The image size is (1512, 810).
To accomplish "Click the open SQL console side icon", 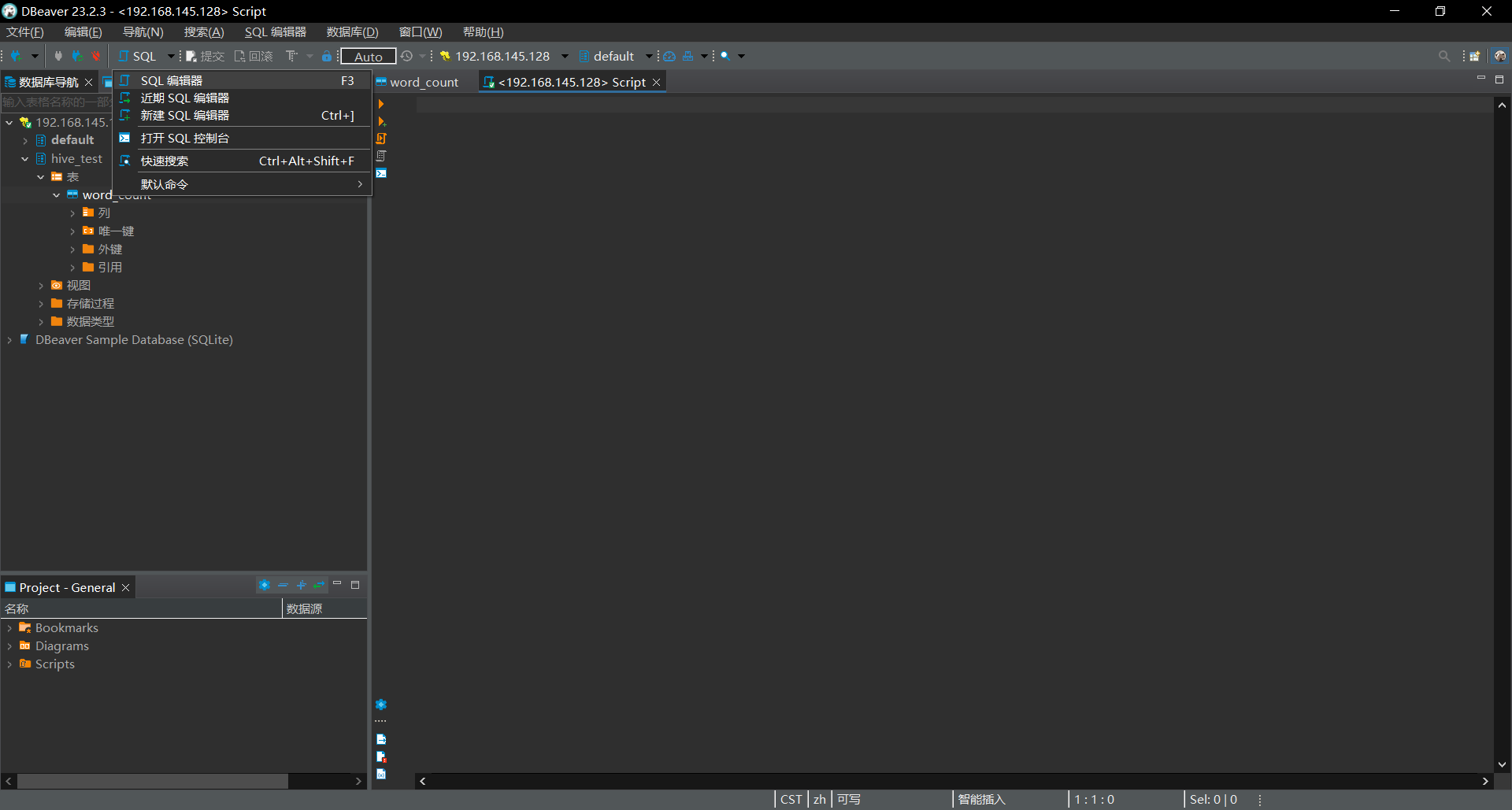I will coord(381,173).
